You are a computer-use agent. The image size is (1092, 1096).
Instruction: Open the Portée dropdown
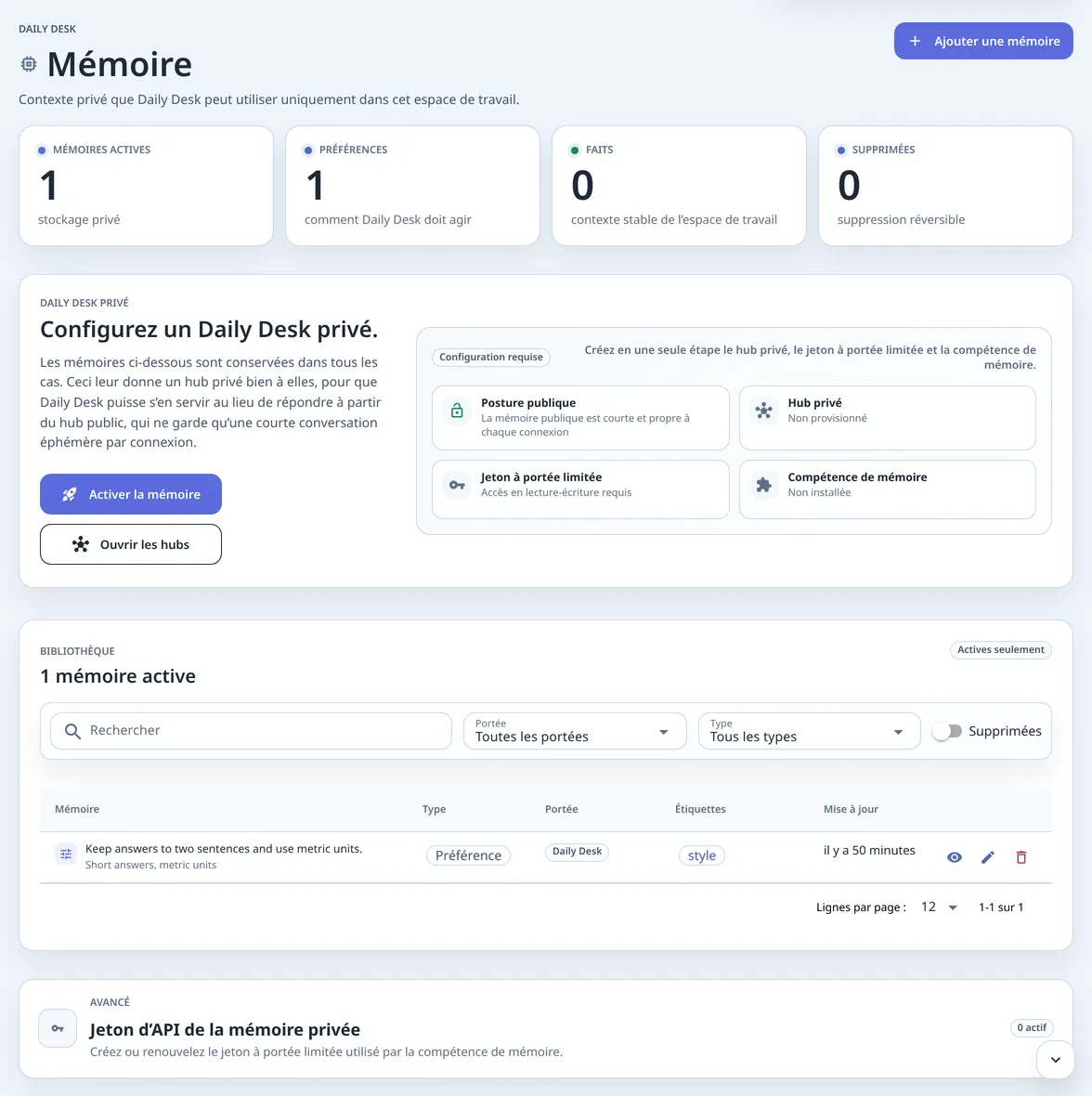tap(574, 731)
